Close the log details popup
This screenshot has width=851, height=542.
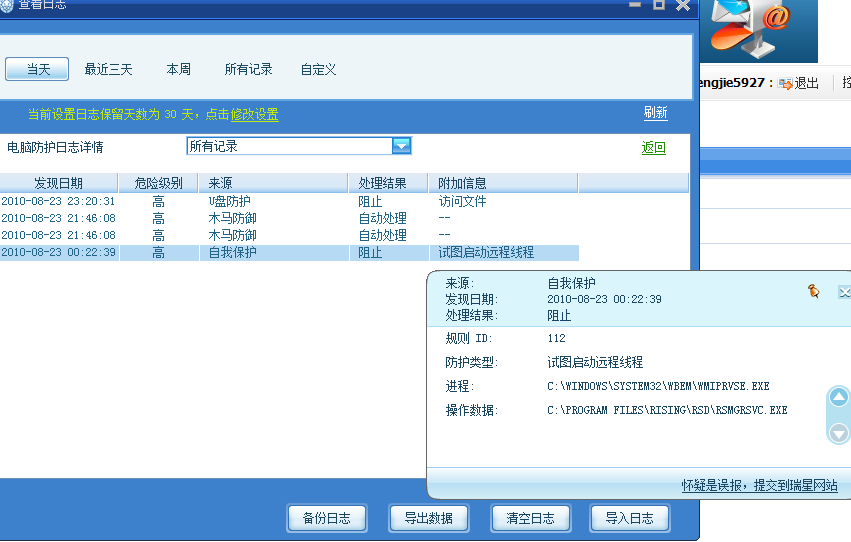[x=844, y=292]
